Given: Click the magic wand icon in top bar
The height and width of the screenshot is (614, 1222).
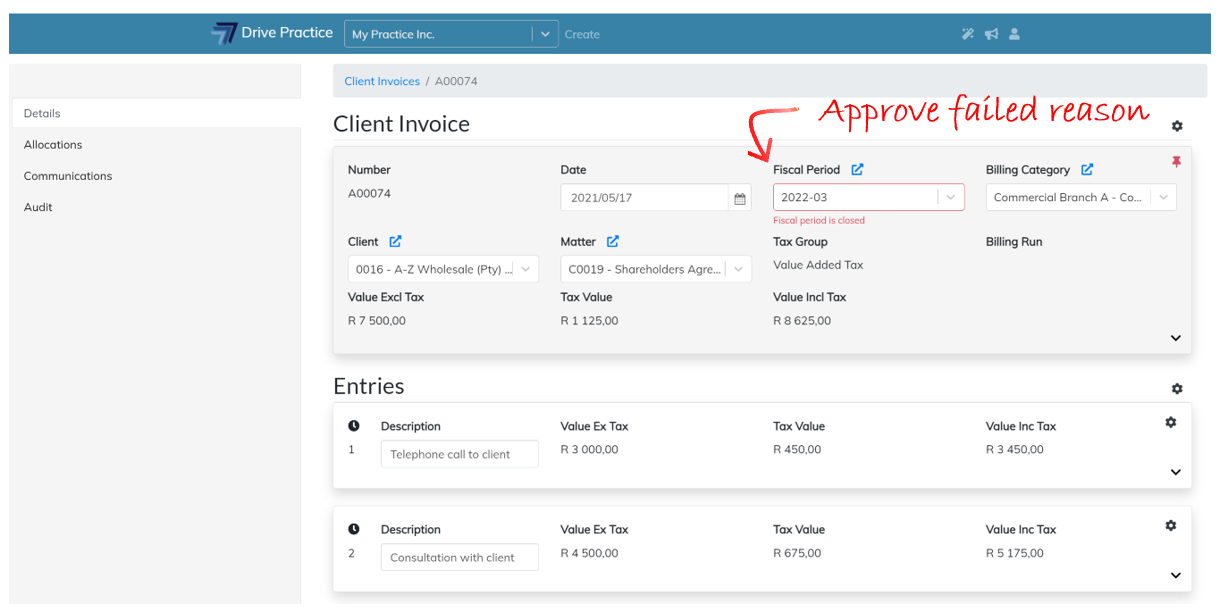Looking at the screenshot, I should (x=967, y=34).
